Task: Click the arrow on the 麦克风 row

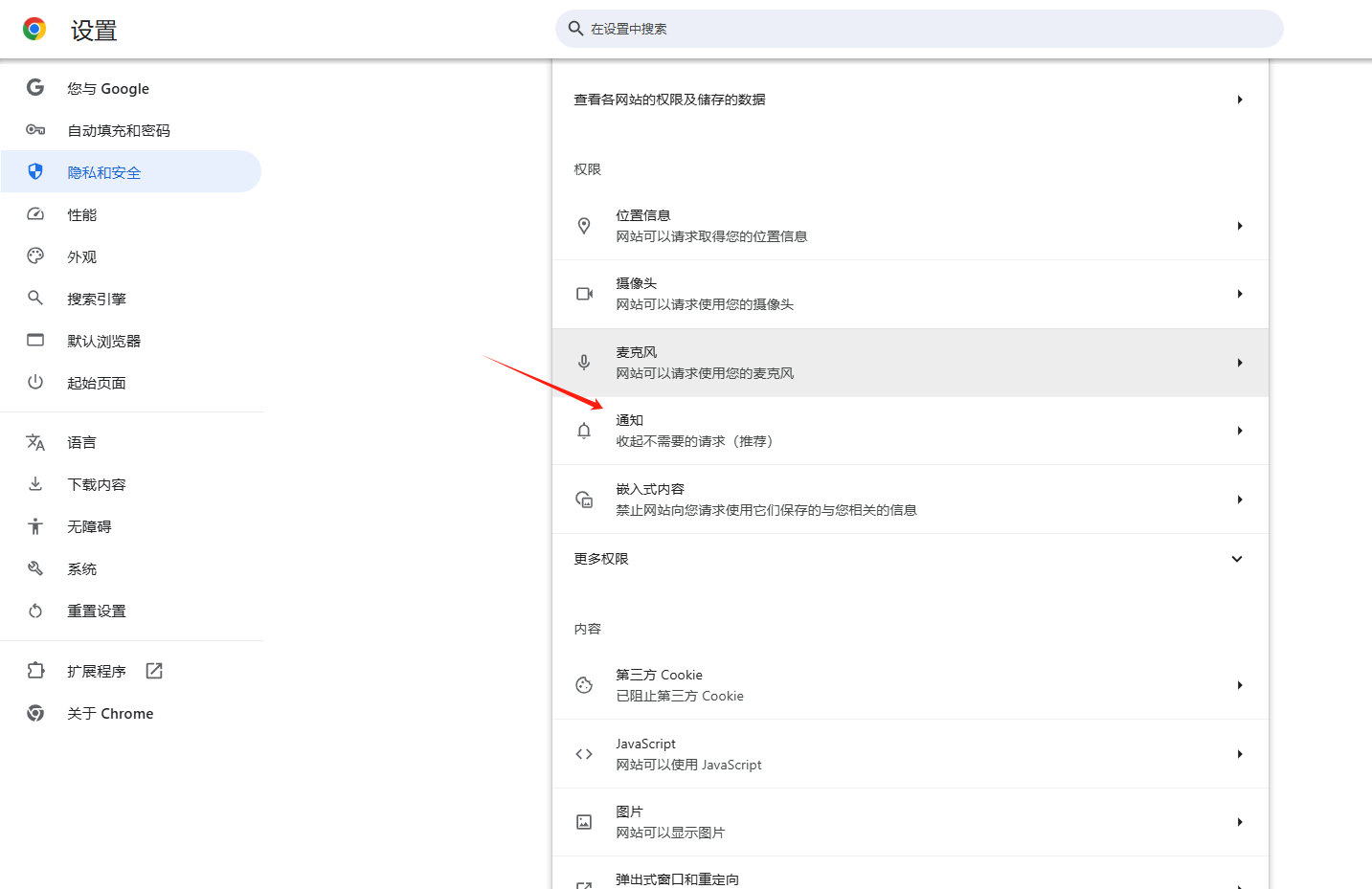Action: tap(1240, 363)
